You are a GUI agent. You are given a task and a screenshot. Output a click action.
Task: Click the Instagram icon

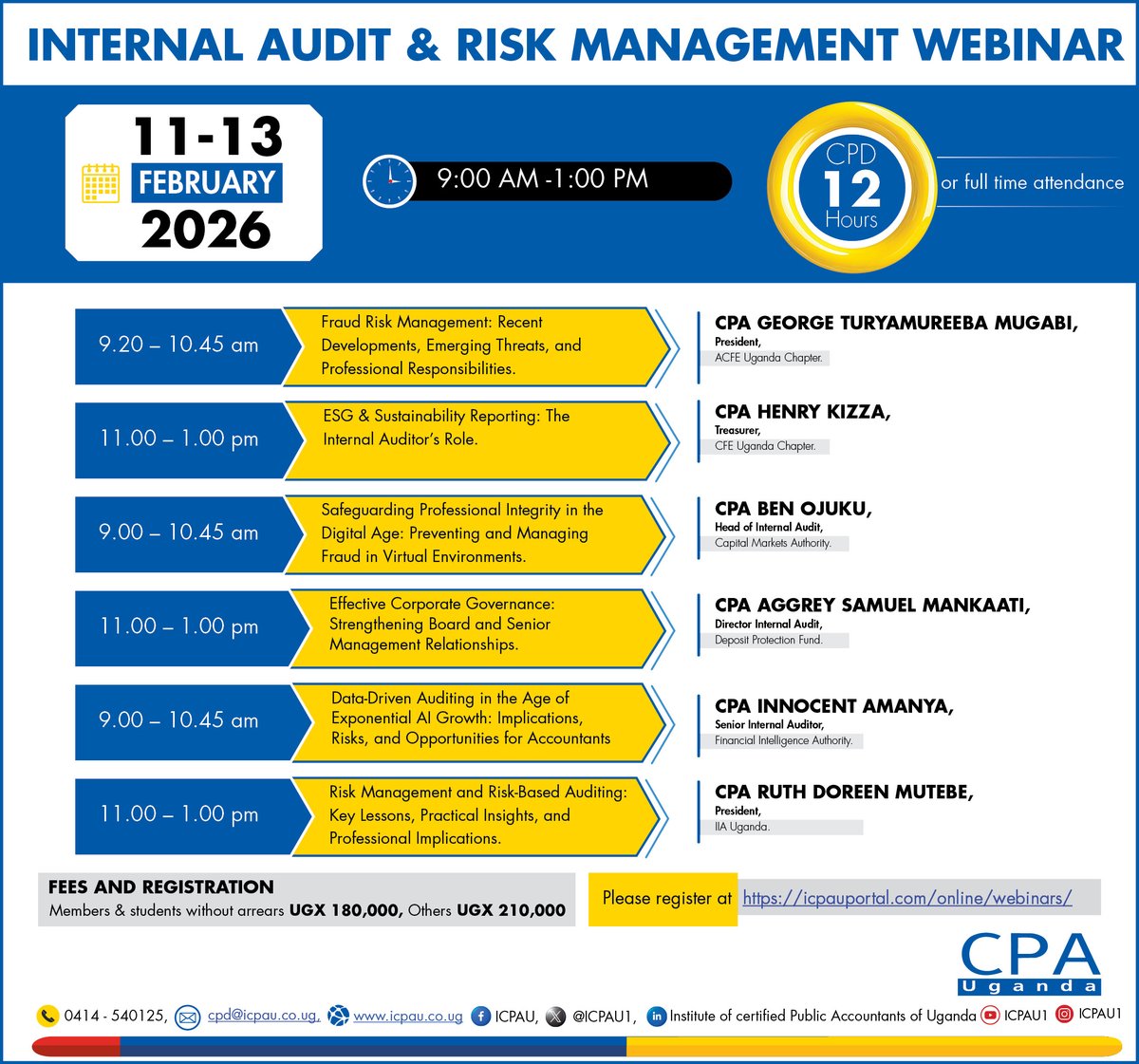click(1065, 1014)
